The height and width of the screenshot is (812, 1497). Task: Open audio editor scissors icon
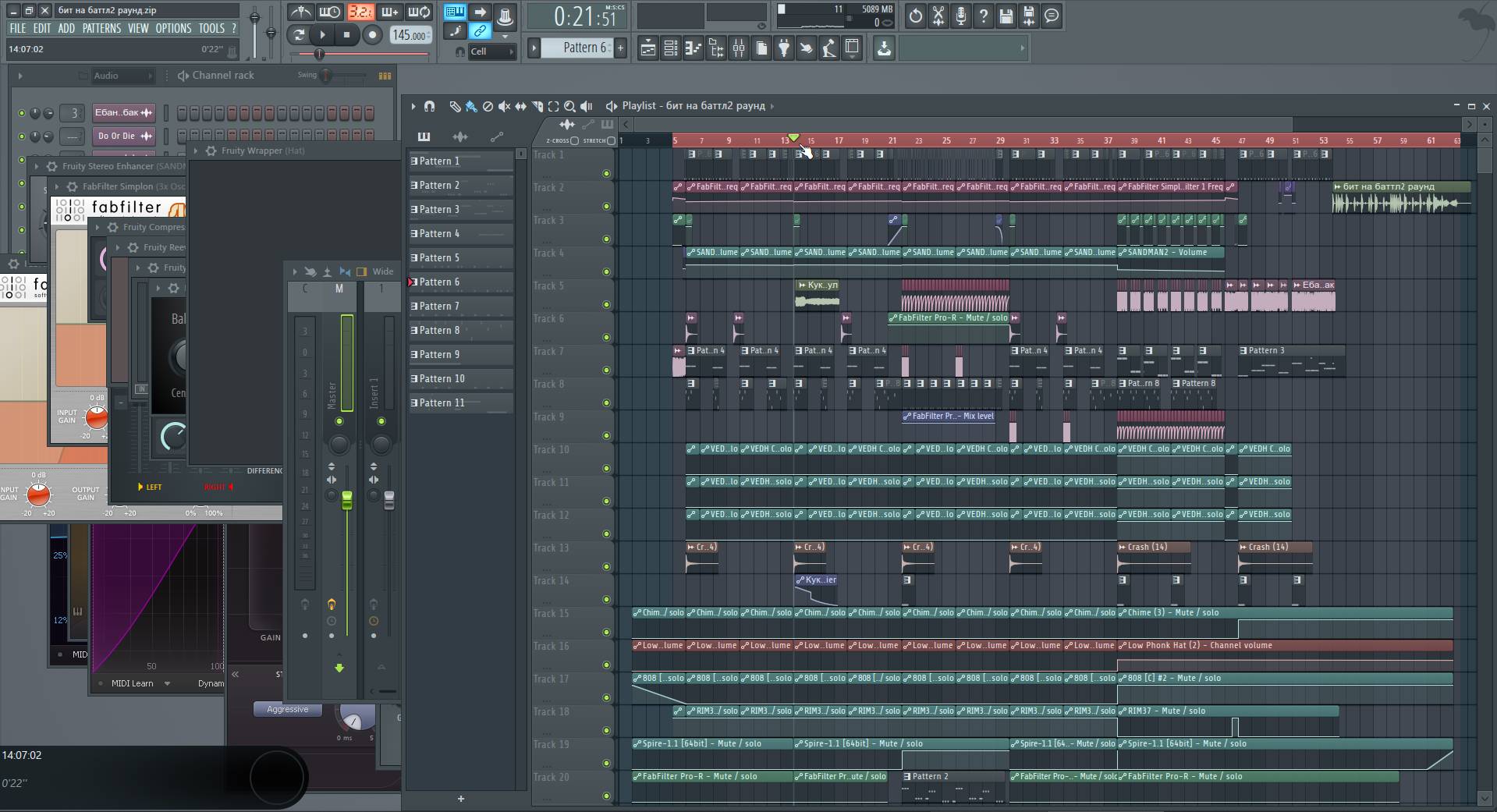[x=938, y=16]
